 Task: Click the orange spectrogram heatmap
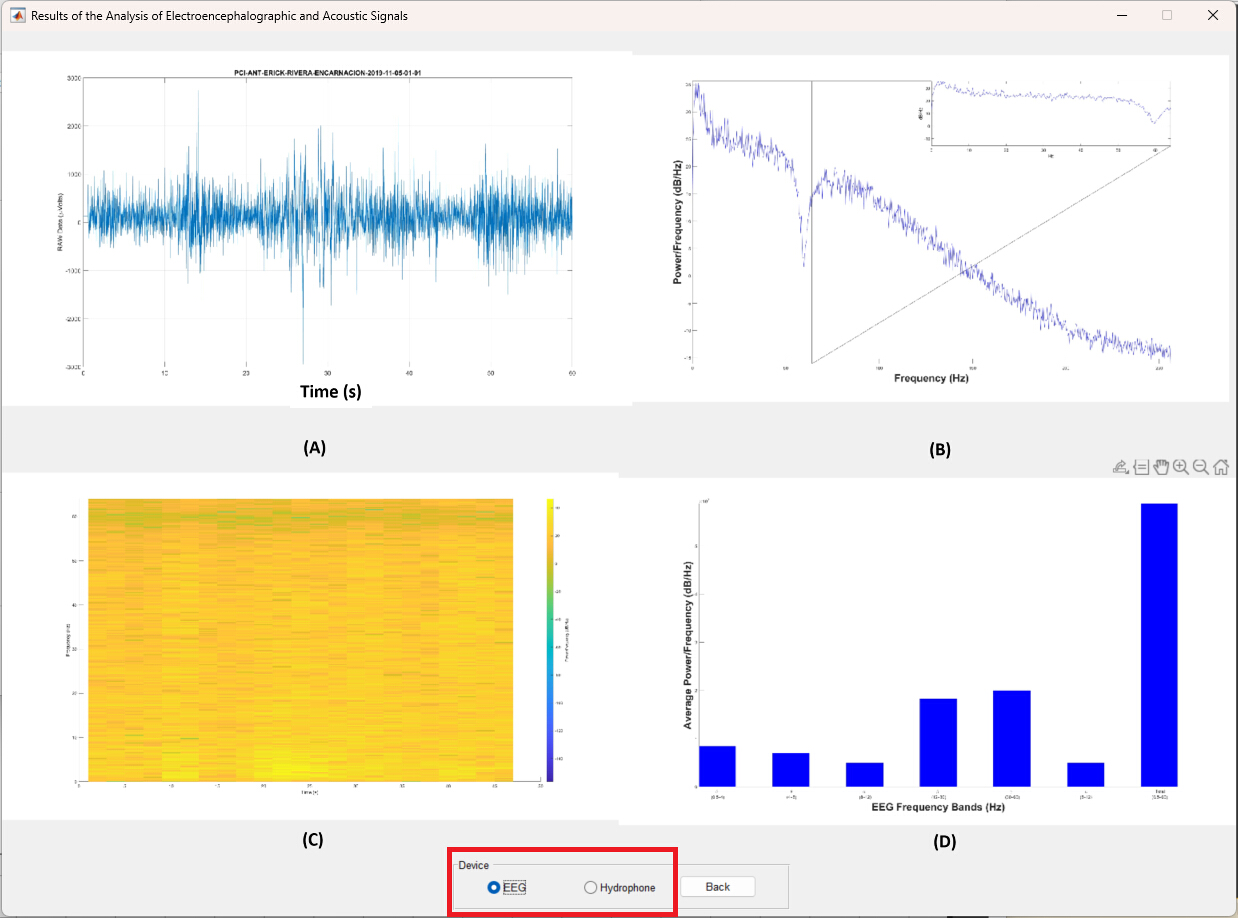point(301,639)
